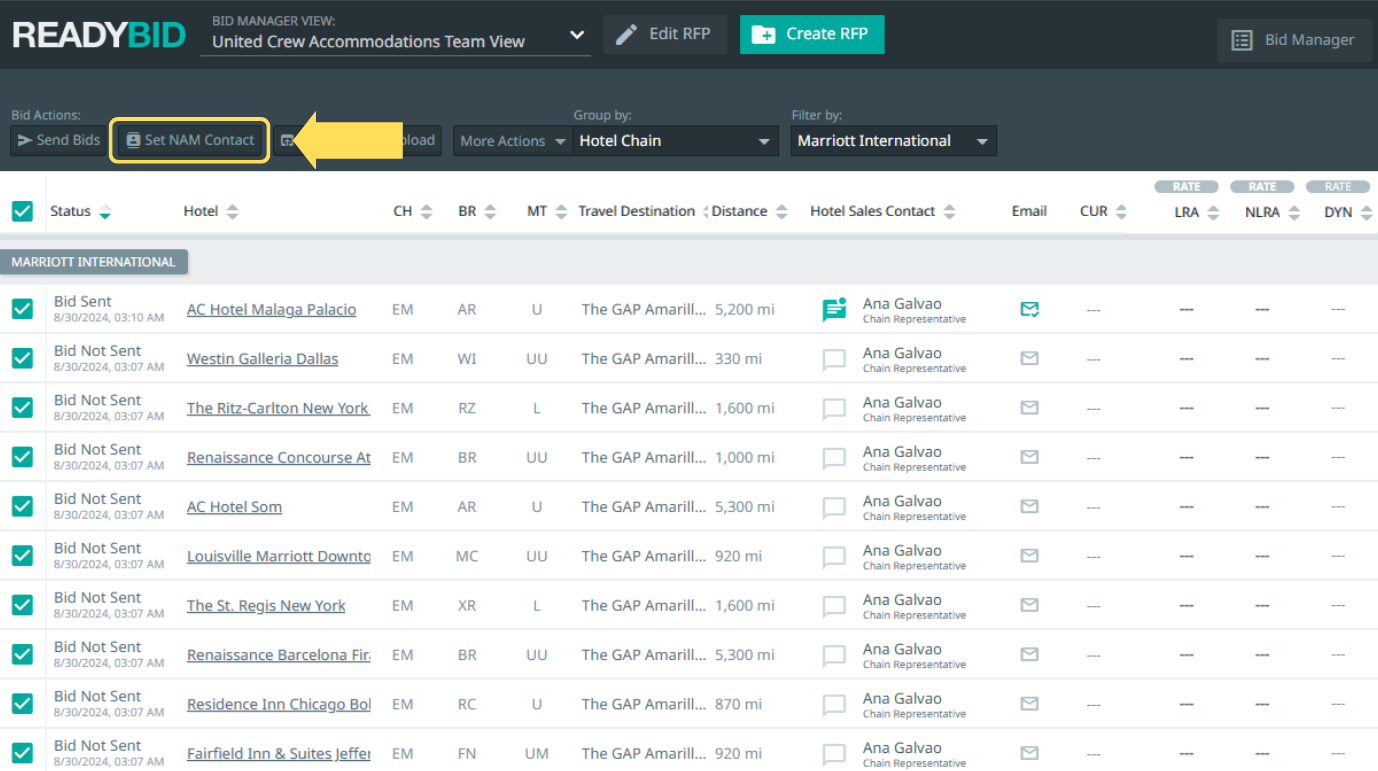Select 5,200 mi distance cell
The width and height of the screenshot is (1378, 771).
click(x=744, y=310)
